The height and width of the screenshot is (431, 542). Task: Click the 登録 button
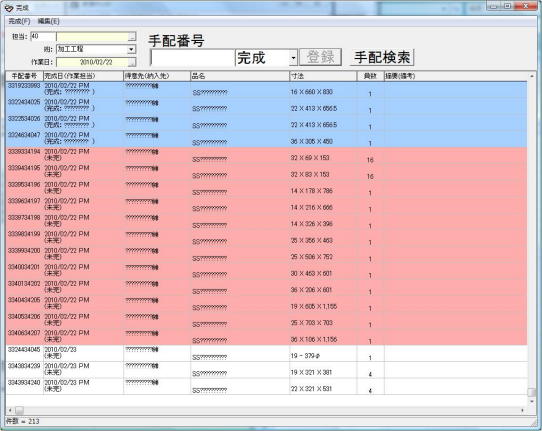[x=320, y=57]
